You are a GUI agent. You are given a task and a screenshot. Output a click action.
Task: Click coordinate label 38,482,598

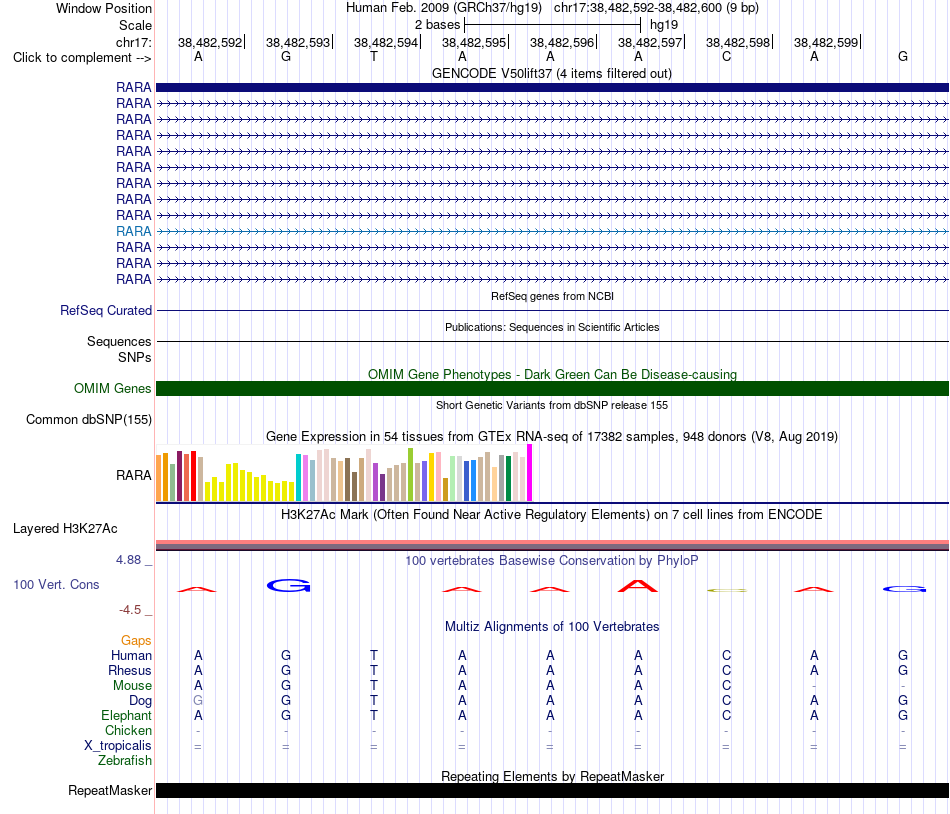(737, 42)
